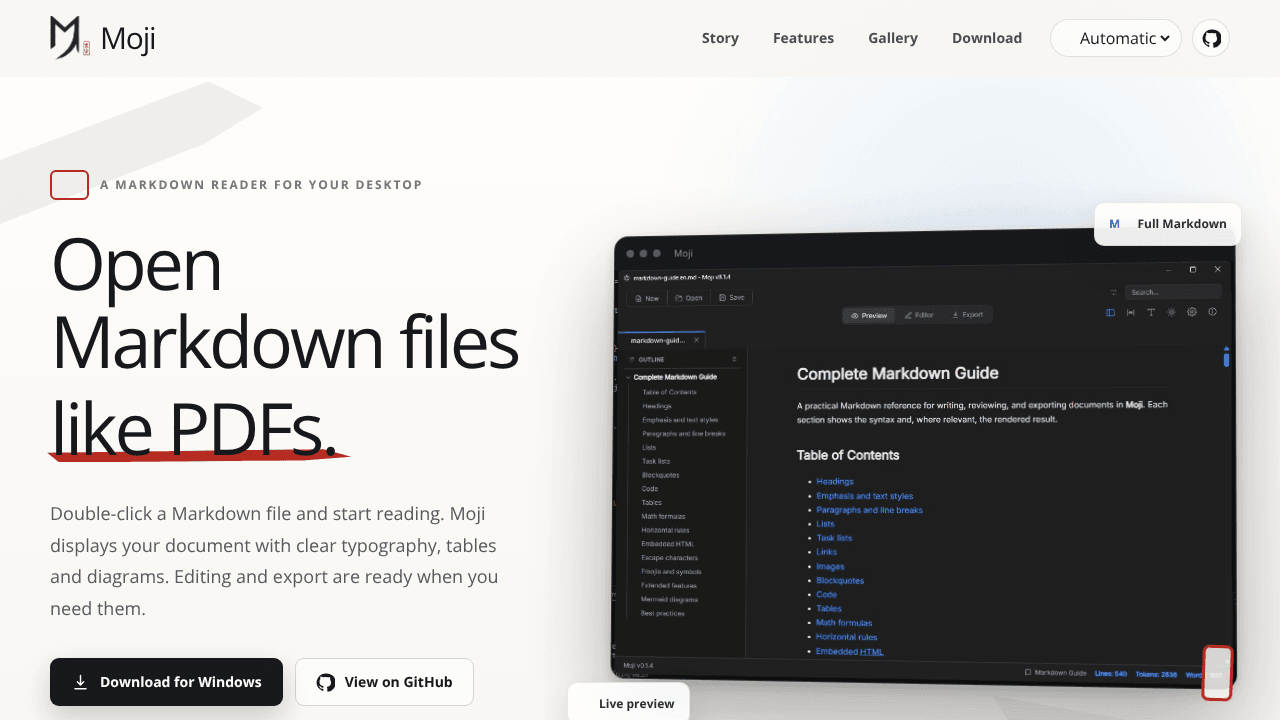
Task: Click the Complete Markdown Guide document heading
Action: 898,374
